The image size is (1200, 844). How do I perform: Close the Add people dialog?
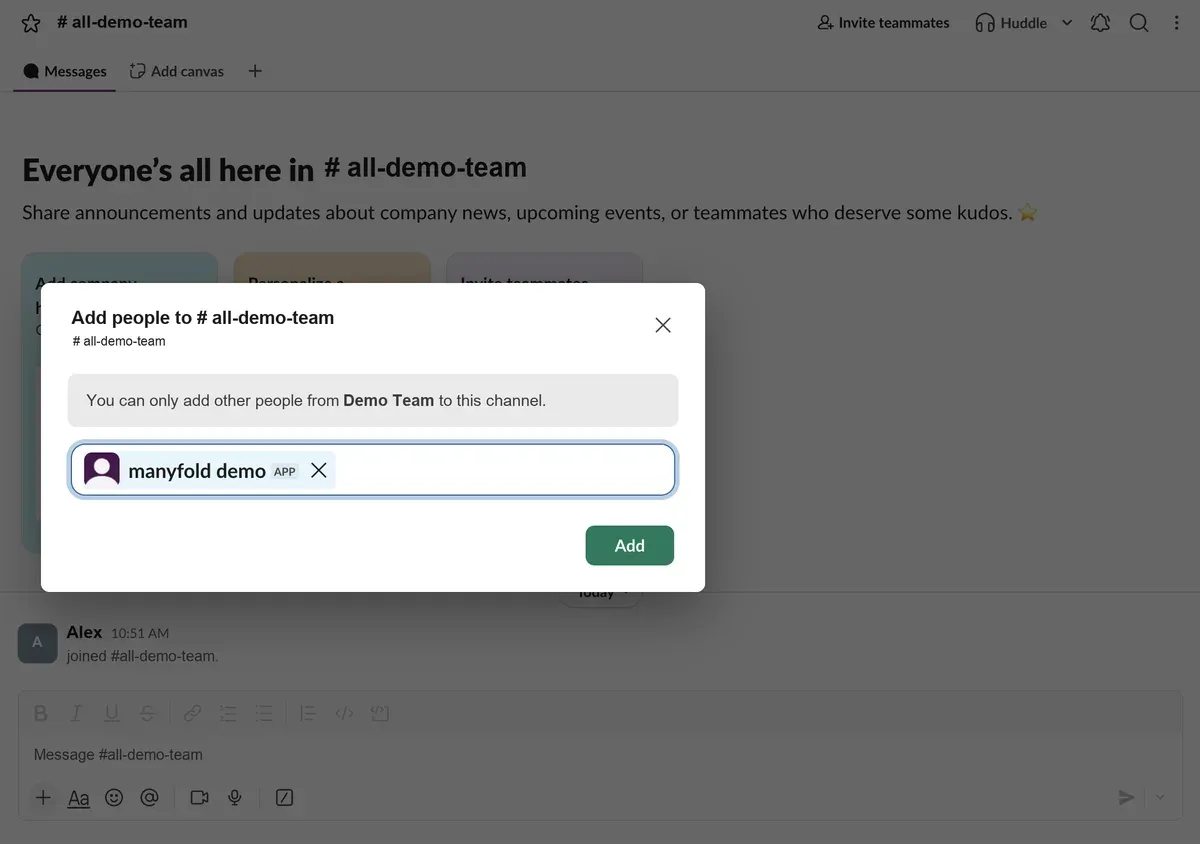point(663,325)
